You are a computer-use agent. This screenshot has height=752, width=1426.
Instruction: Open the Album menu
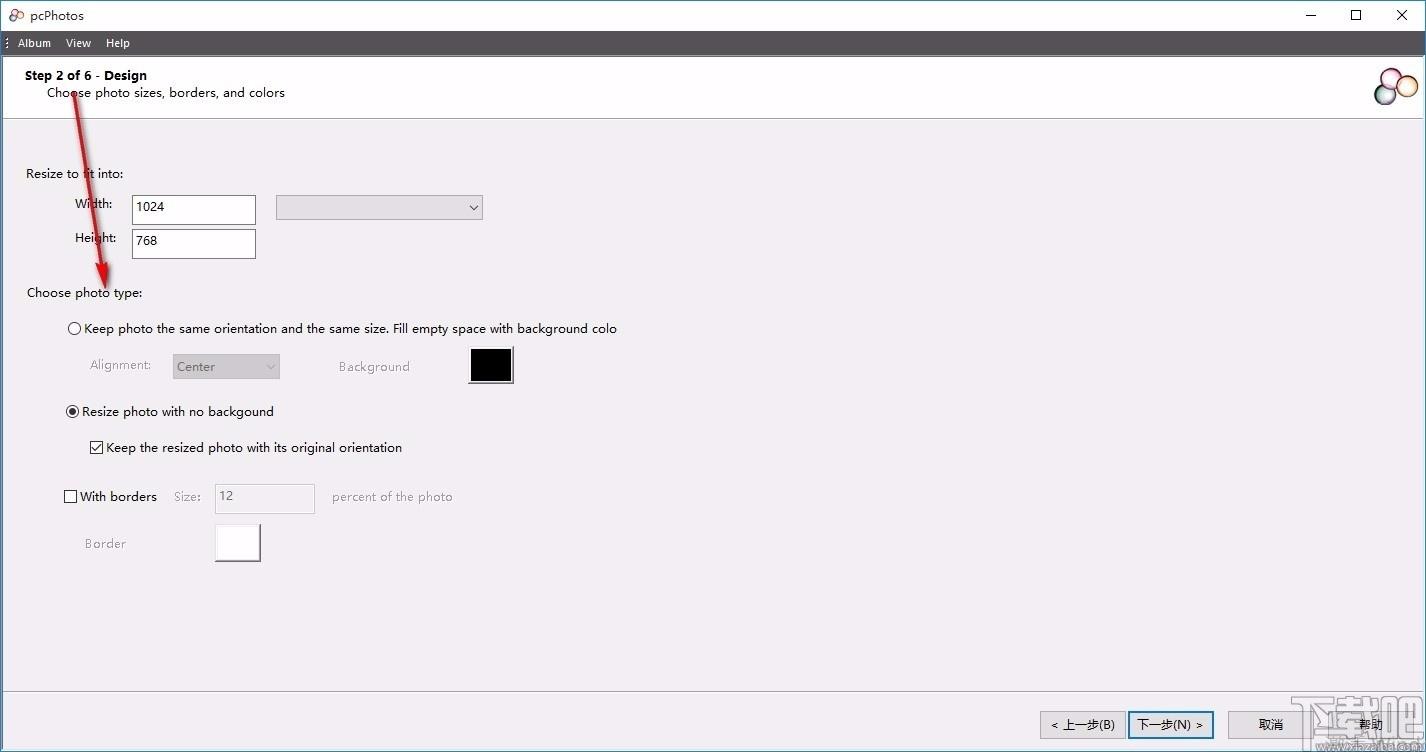[x=34, y=43]
